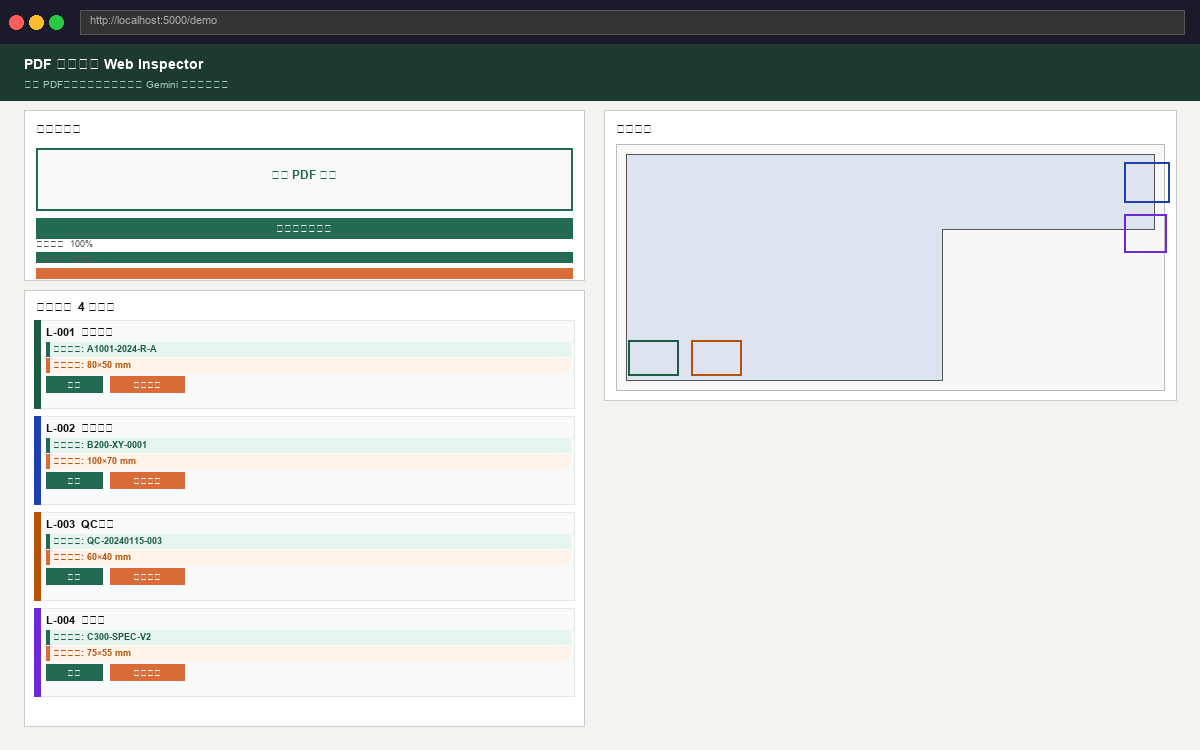The height and width of the screenshot is (750, 1200).
Task: Hit the orange button under L-003 QC
Action: tap(147, 577)
